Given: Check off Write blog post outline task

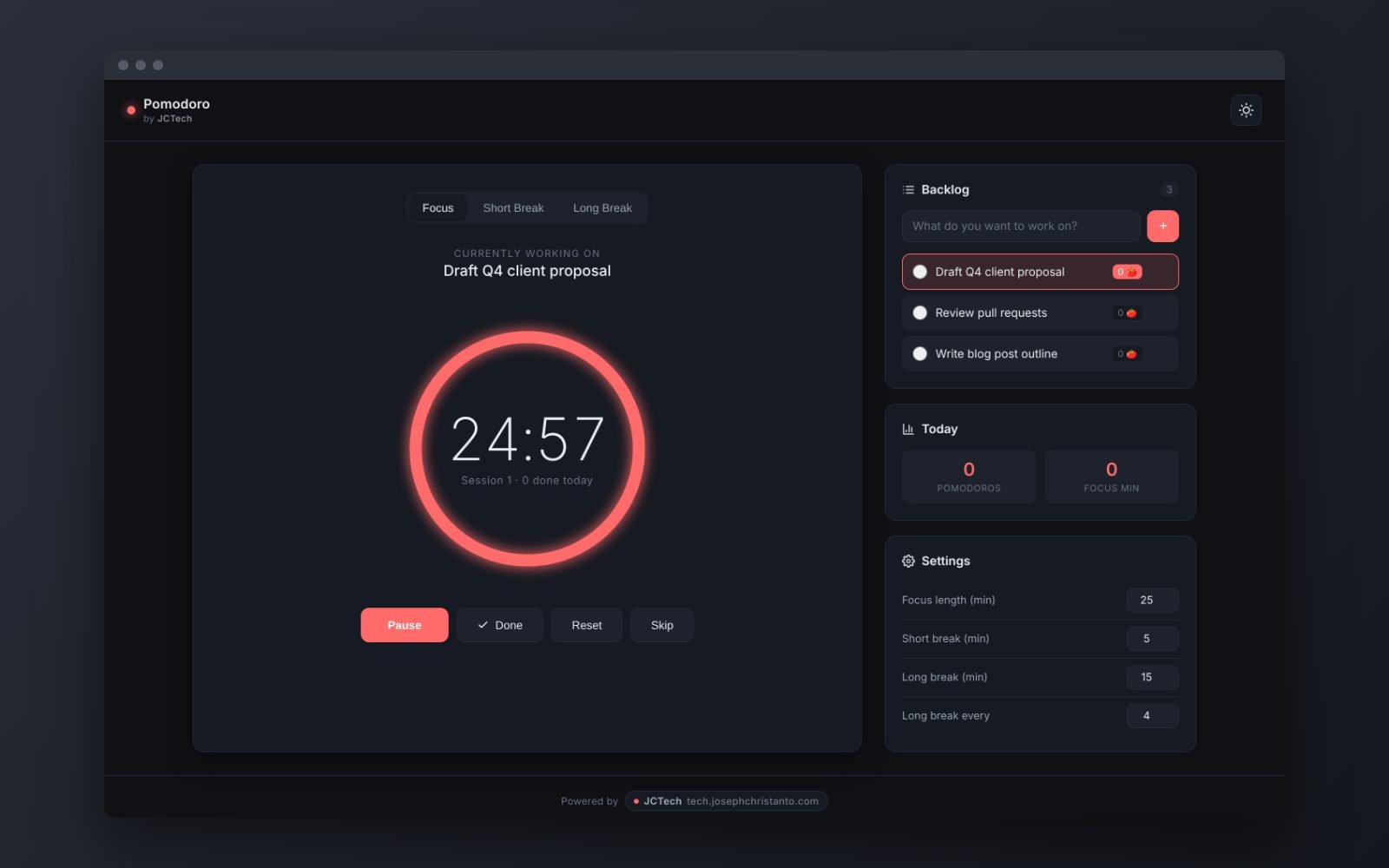Looking at the screenshot, I should point(919,353).
